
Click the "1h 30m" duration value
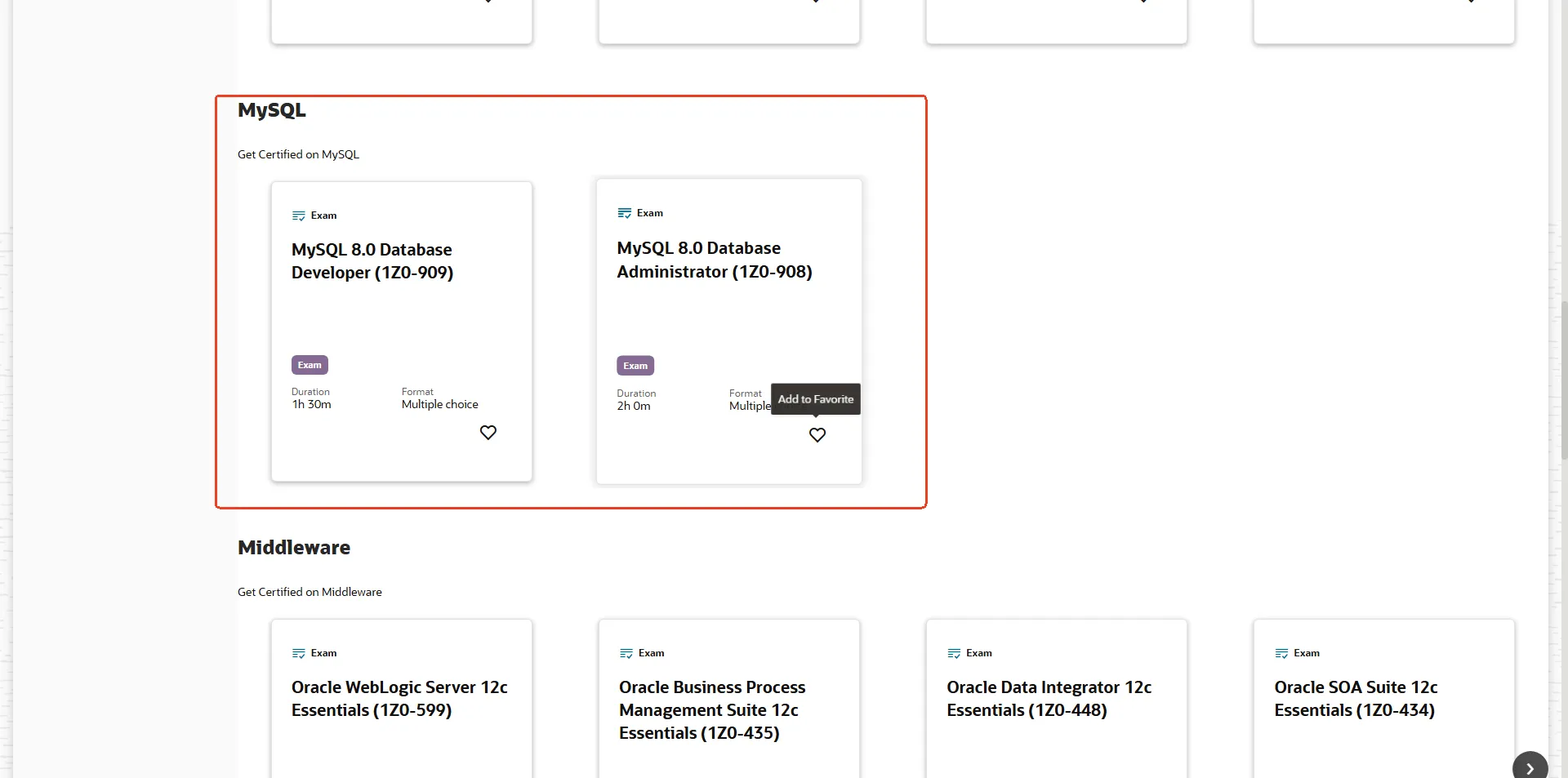tap(312, 404)
